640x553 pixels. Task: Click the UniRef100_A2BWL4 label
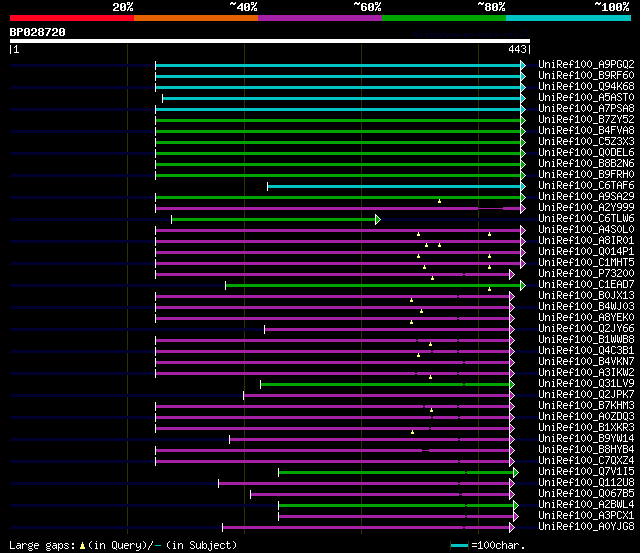click(x=586, y=505)
